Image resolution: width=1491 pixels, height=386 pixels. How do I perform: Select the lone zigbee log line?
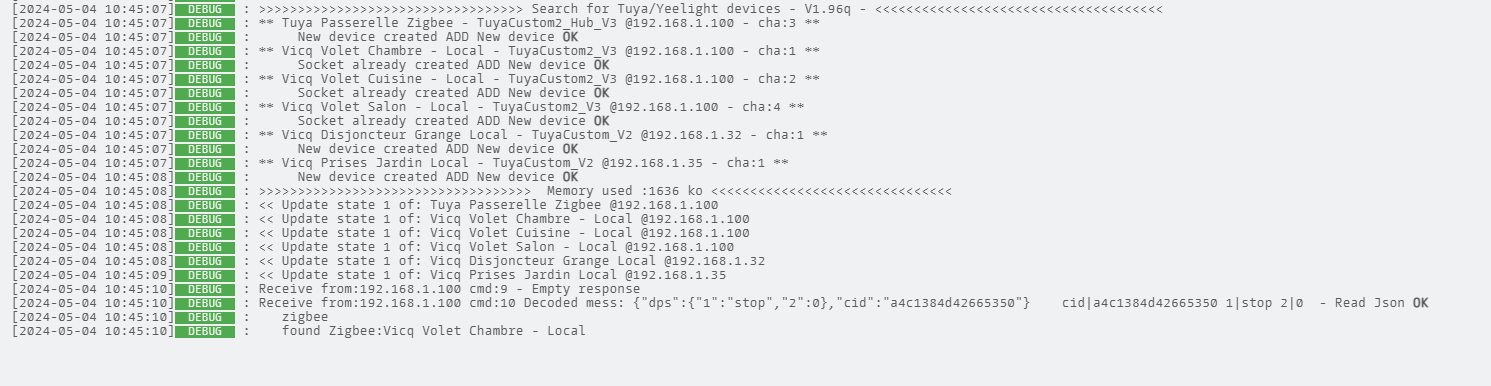[x=305, y=317]
